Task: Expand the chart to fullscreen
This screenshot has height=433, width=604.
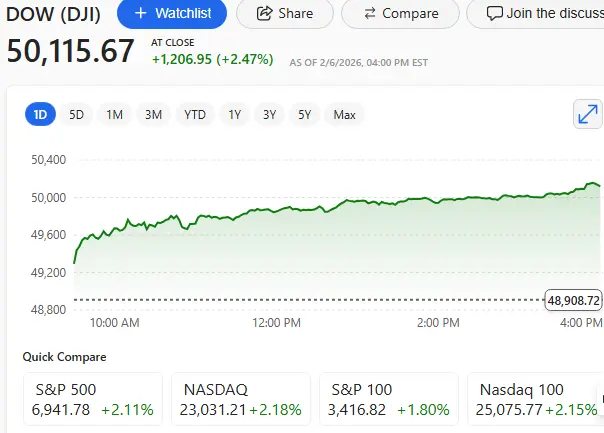Action: (588, 114)
